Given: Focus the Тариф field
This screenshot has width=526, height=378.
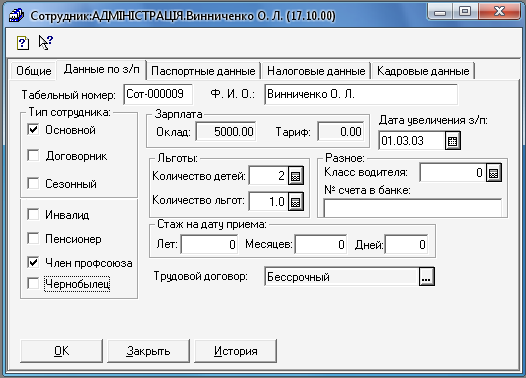Looking at the screenshot, I should [341, 131].
